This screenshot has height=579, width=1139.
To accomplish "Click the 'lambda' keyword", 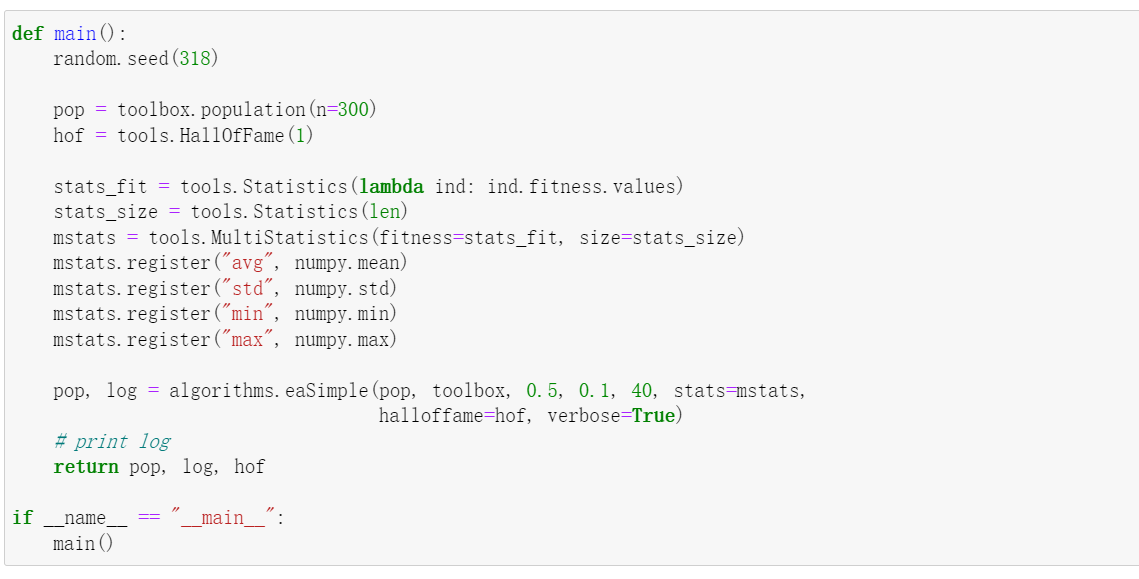I will click(391, 186).
